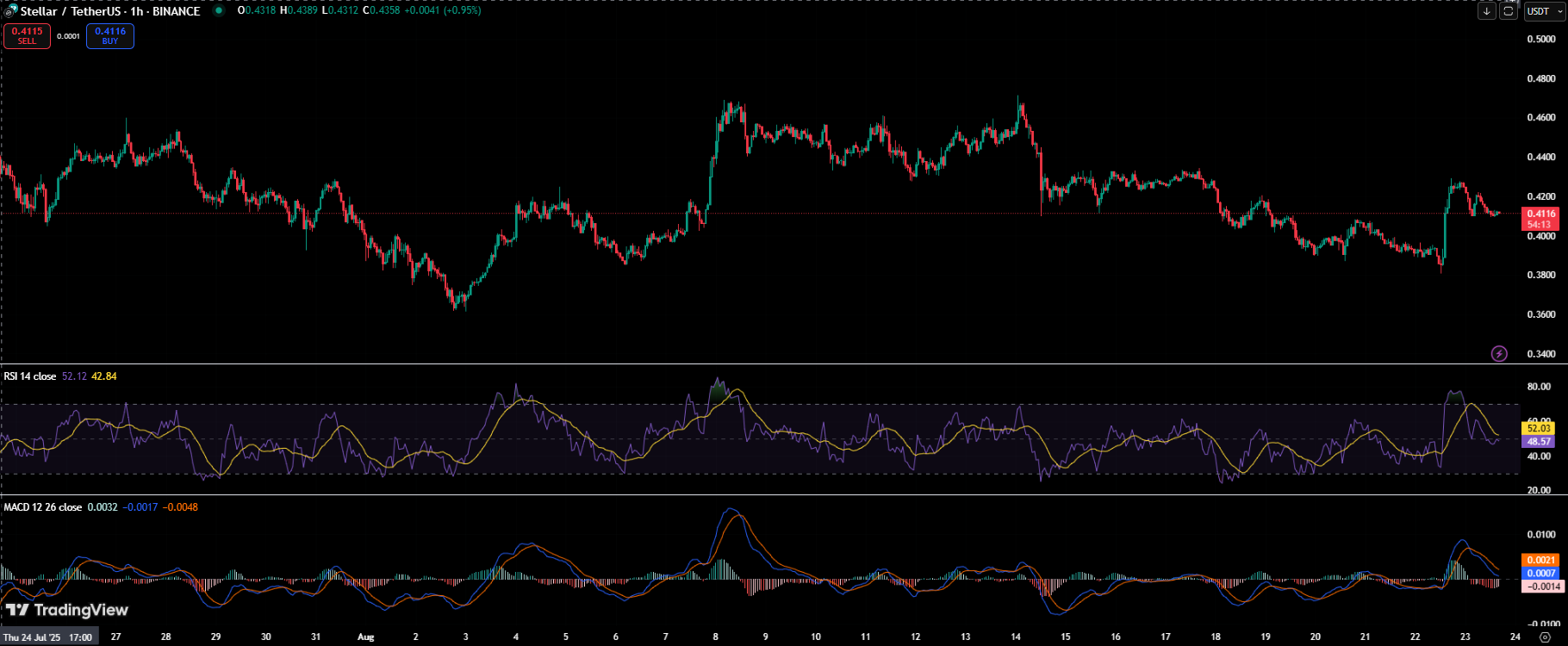Click the TradingView logo

[67, 610]
